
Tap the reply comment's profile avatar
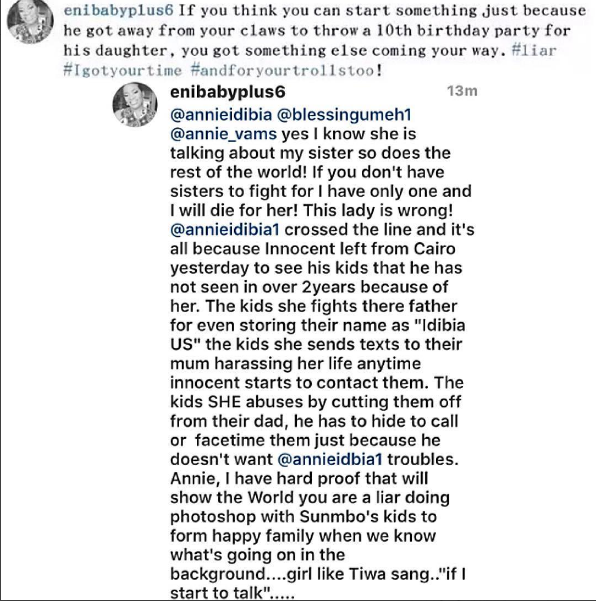pyautogui.click(x=135, y=105)
